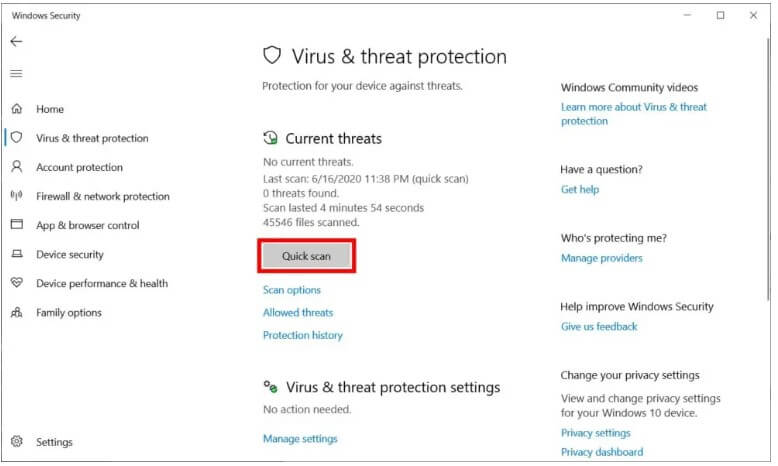Select the Virus & threat protection shield icon
Image resolution: width=778 pixels, height=466 pixels.
pos(17,138)
